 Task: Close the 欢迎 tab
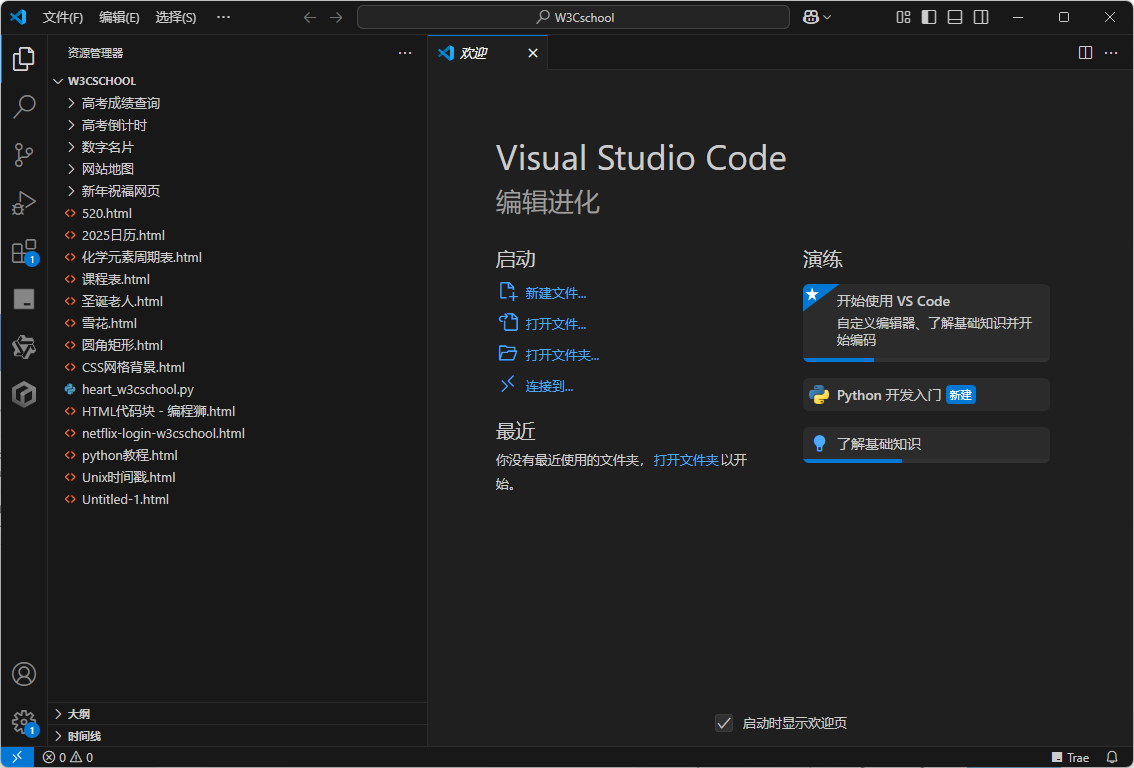tap(533, 53)
